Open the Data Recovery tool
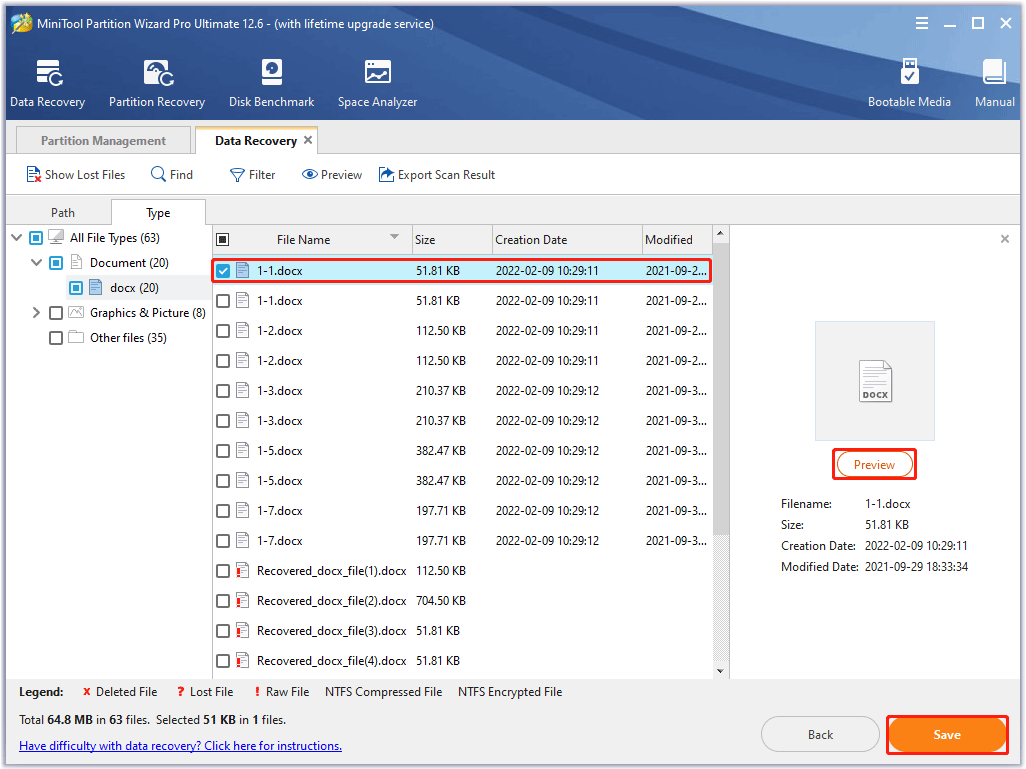Viewport: 1026px width, 769px height. click(x=48, y=82)
